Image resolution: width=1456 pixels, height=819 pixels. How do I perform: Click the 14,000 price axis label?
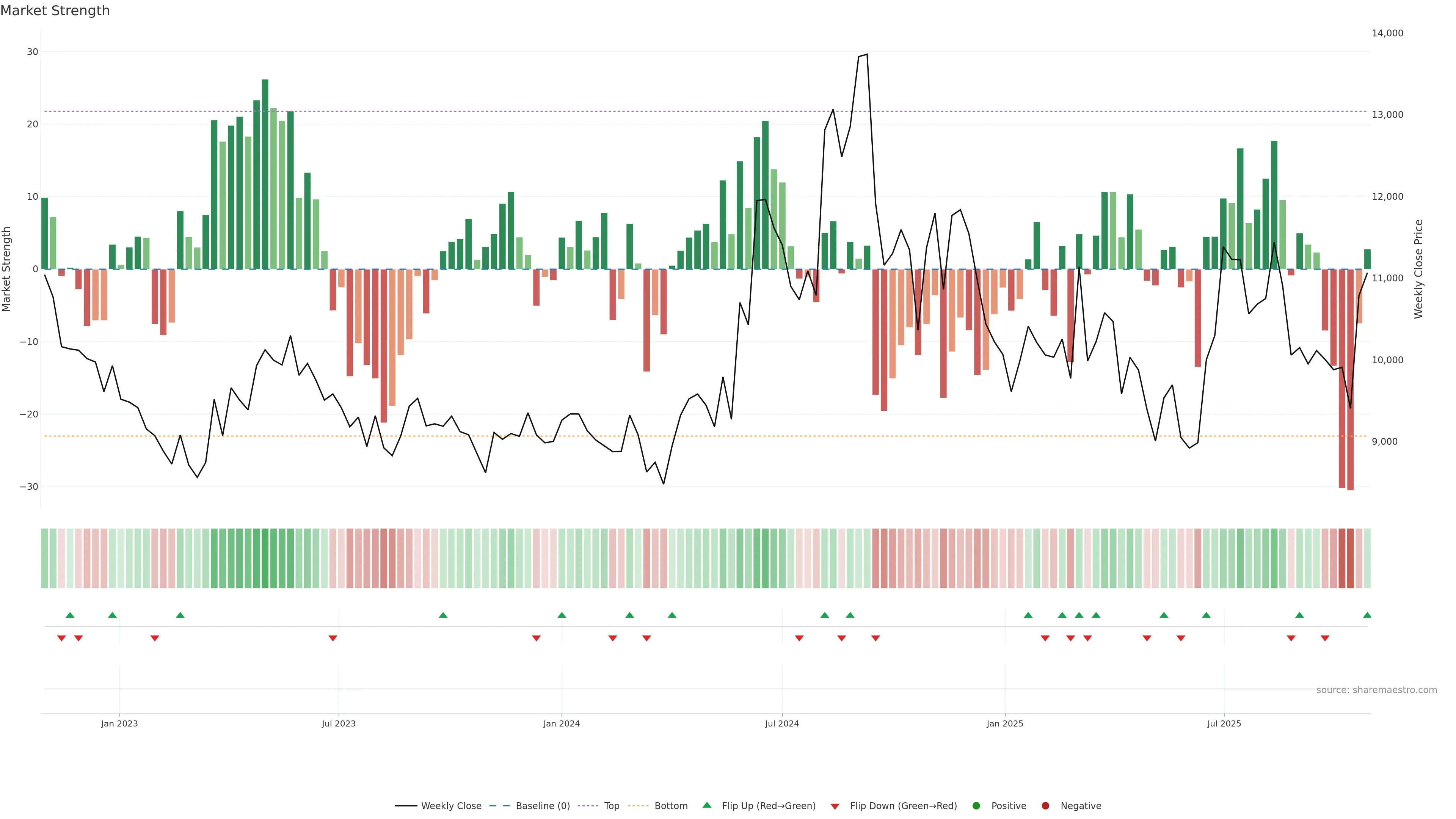pyautogui.click(x=1387, y=33)
